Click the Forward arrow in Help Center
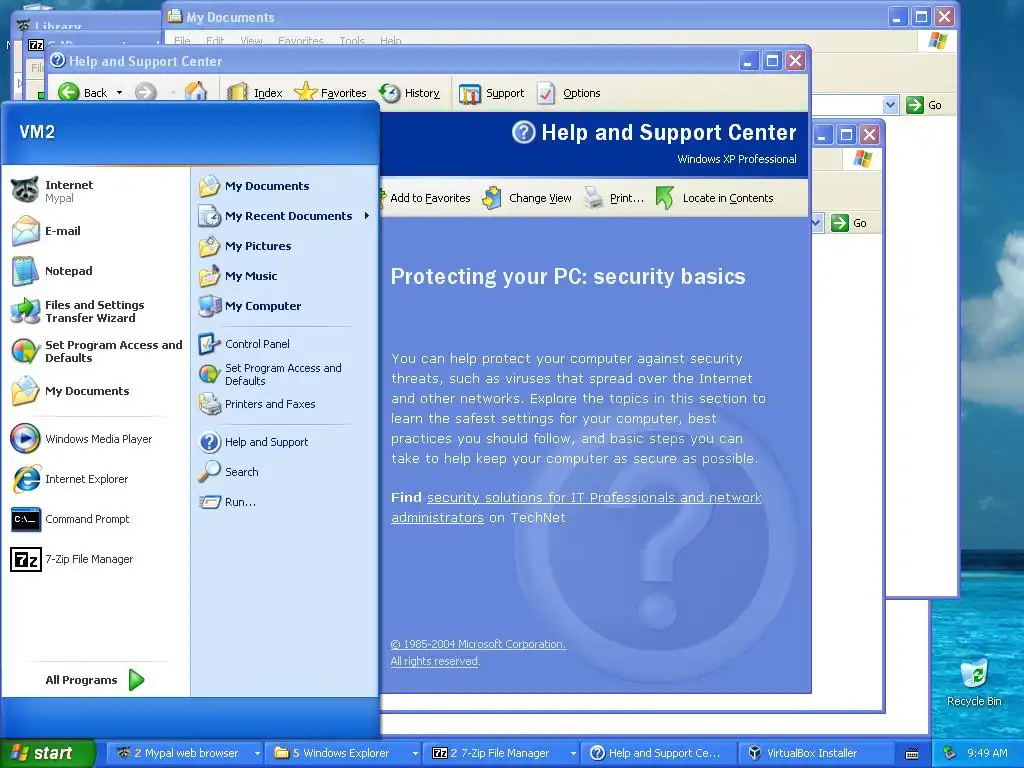This screenshot has height=768, width=1024. pyautogui.click(x=146, y=93)
